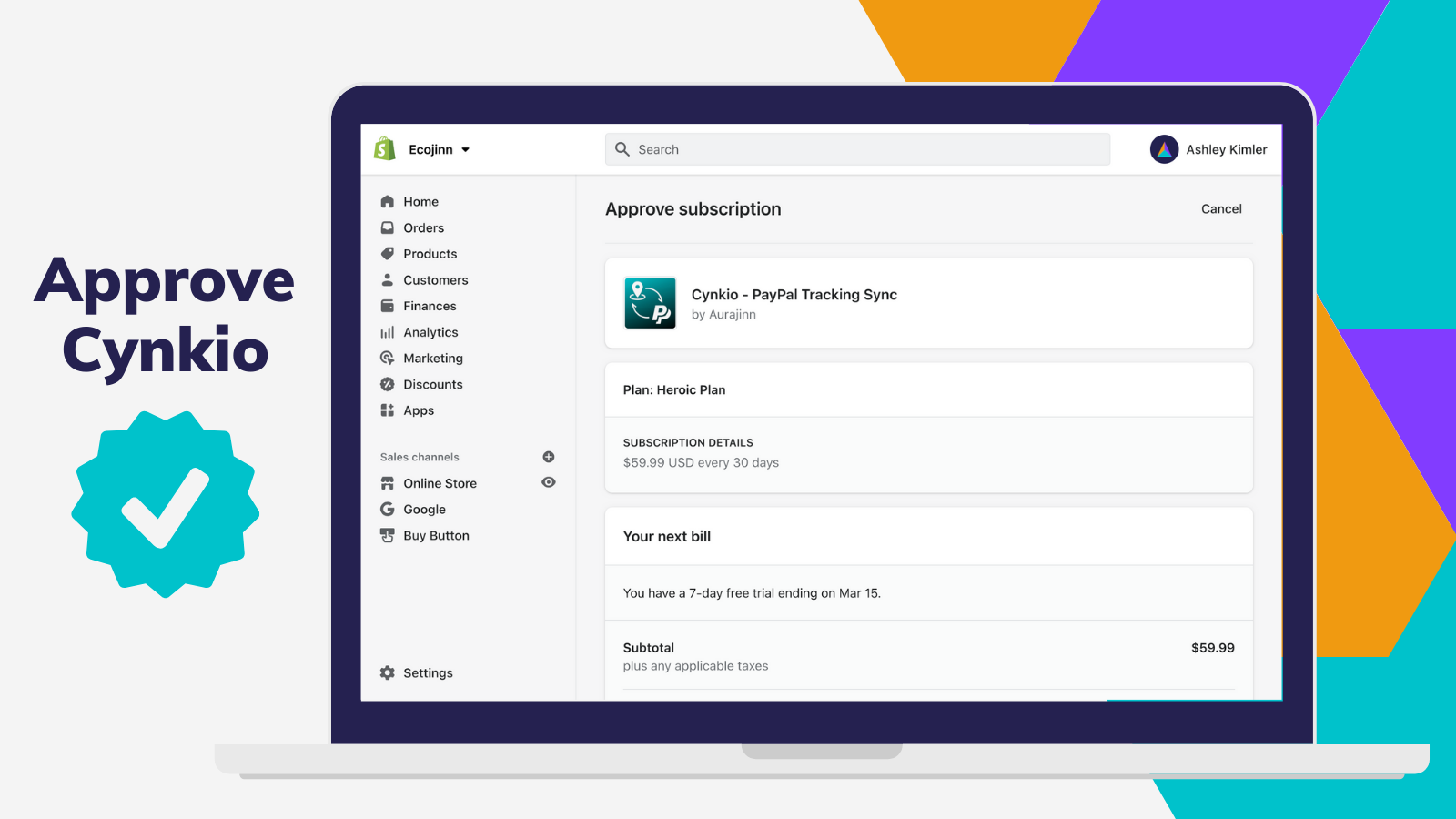Click the Marketing target icon
The image size is (1456, 819).
(x=388, y=359)
